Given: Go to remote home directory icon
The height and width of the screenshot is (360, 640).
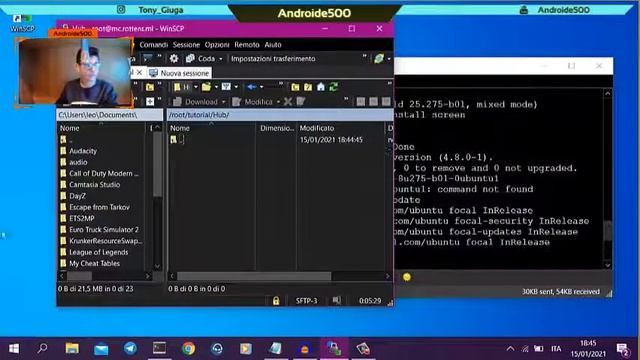Looking at the screenshot, I should point(321,87).
